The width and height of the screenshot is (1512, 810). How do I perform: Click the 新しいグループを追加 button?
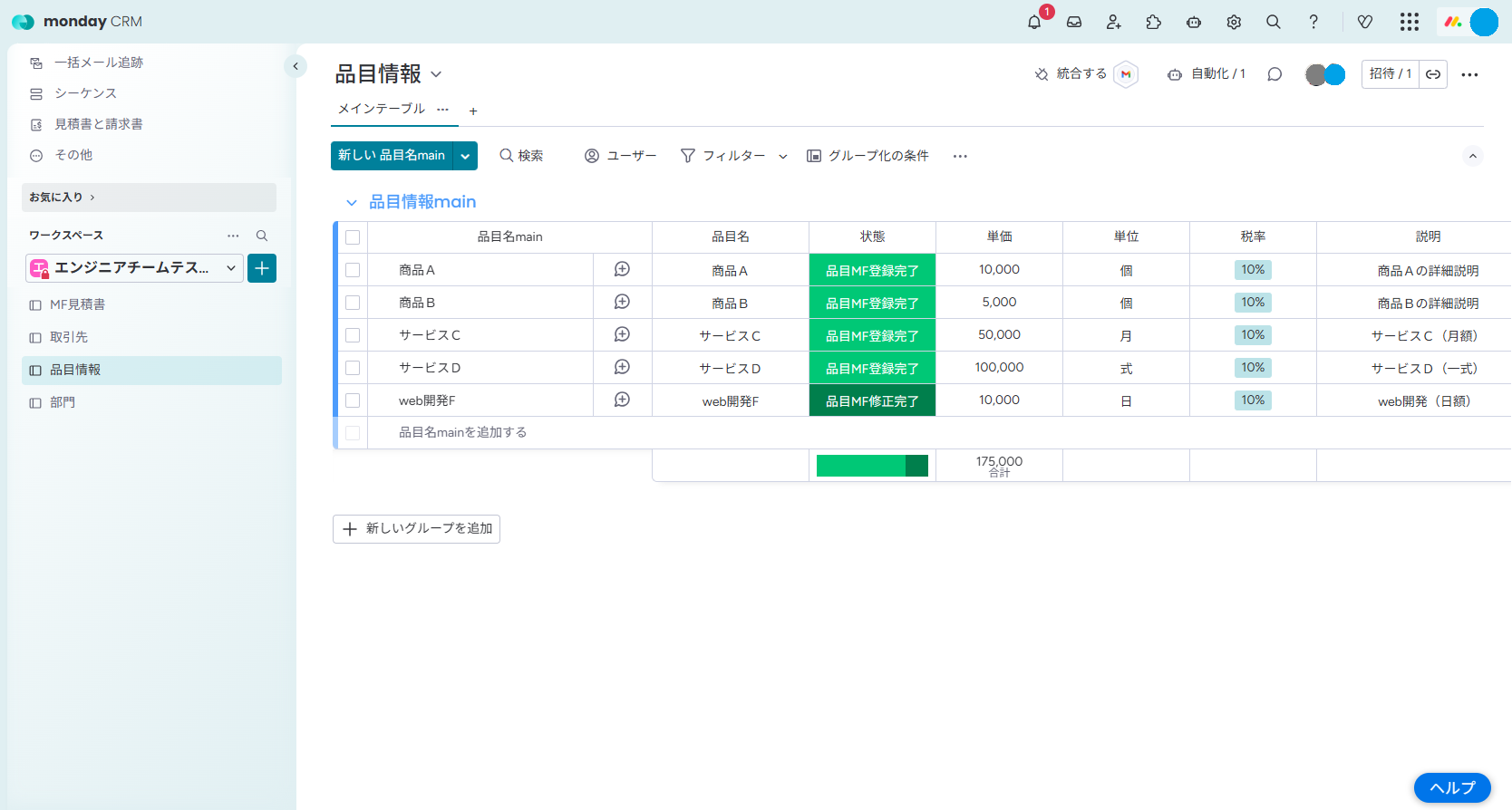(x=416, y=528)
